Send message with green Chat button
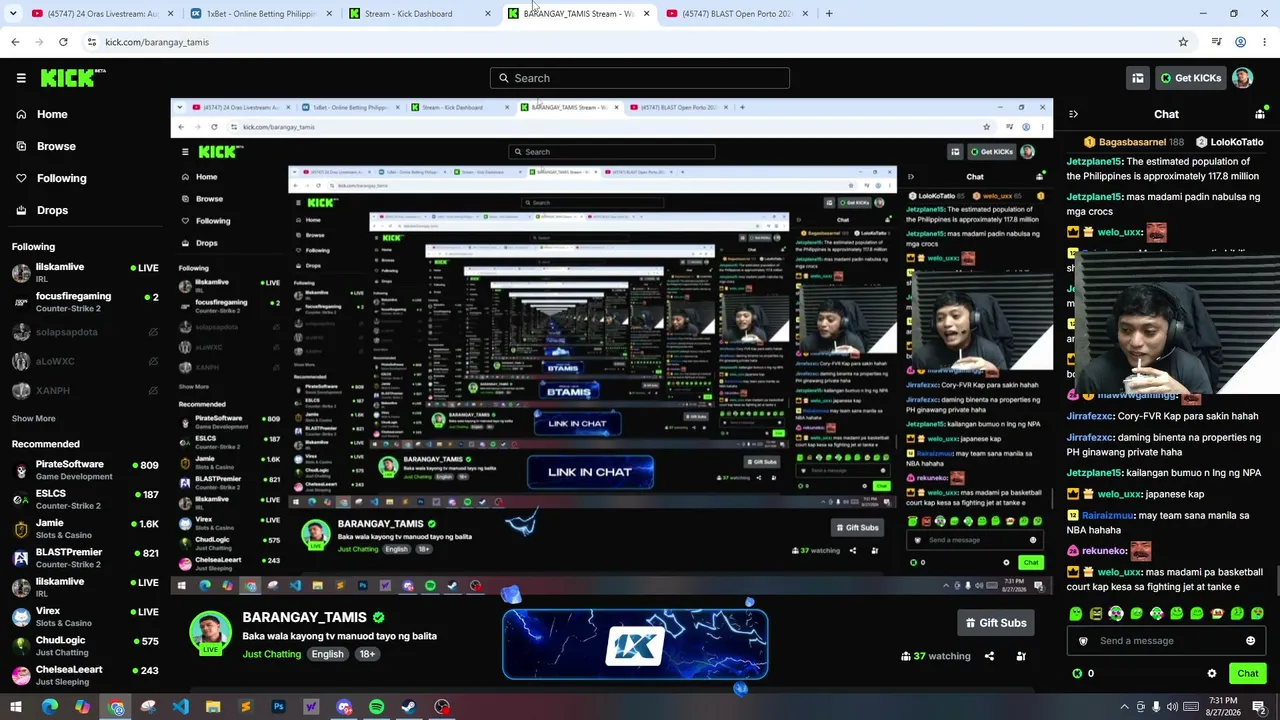The width and height of the screenshot is (1280, 720). click(x=1247, y=674)
